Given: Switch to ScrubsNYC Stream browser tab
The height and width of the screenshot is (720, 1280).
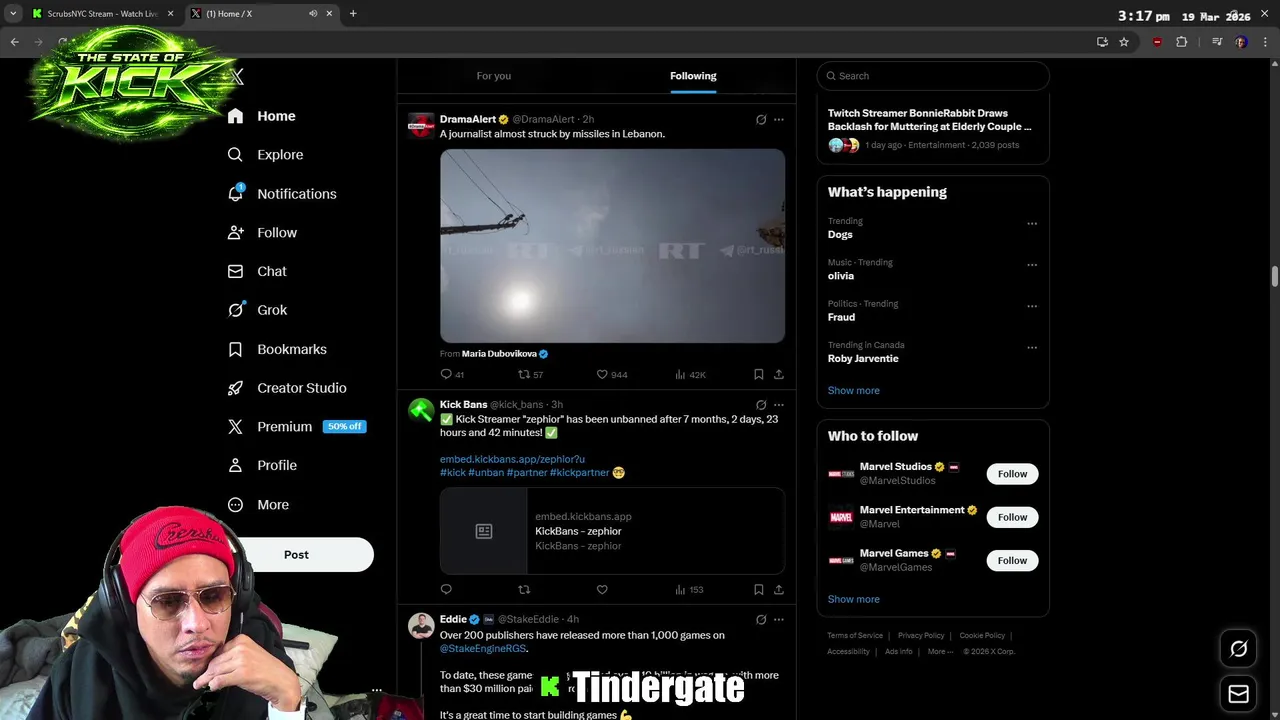Looking at the screenshot, I should click(103, 14).
